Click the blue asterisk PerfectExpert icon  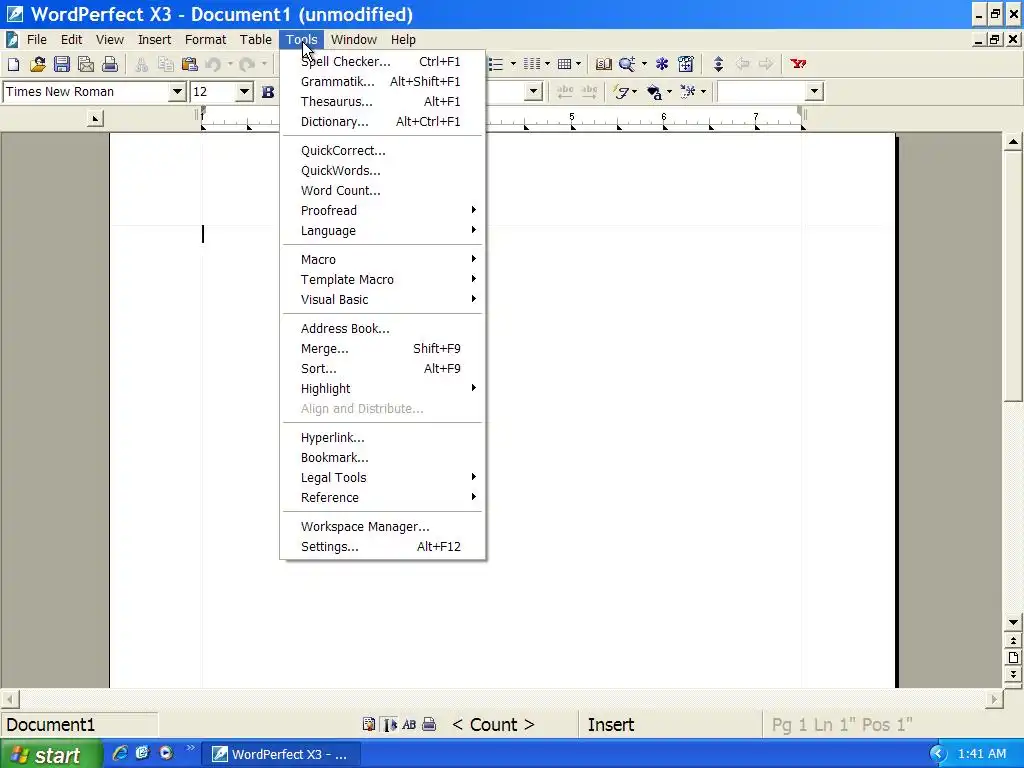[x=662, y=64]
